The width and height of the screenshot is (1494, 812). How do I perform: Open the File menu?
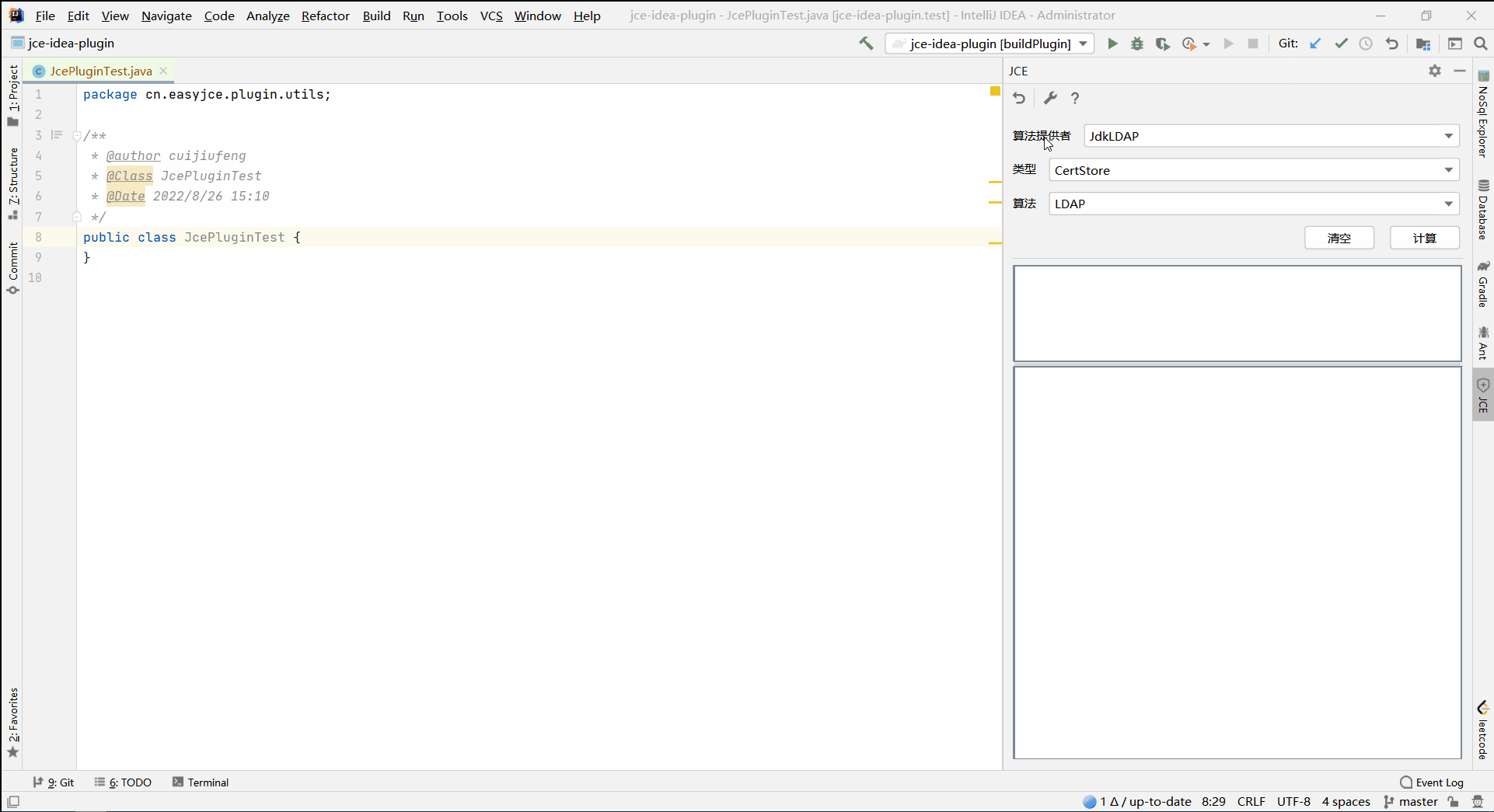[45, 16]
